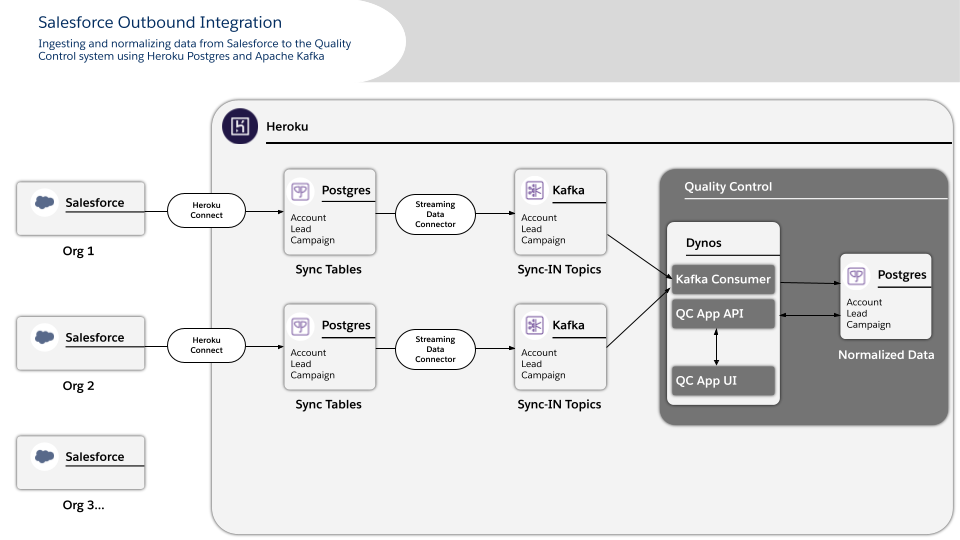The width and height of the screenshot is (960, 540).
Task: Click Campaign in the Normalized Data Postgres box
Action: (868, 324)
